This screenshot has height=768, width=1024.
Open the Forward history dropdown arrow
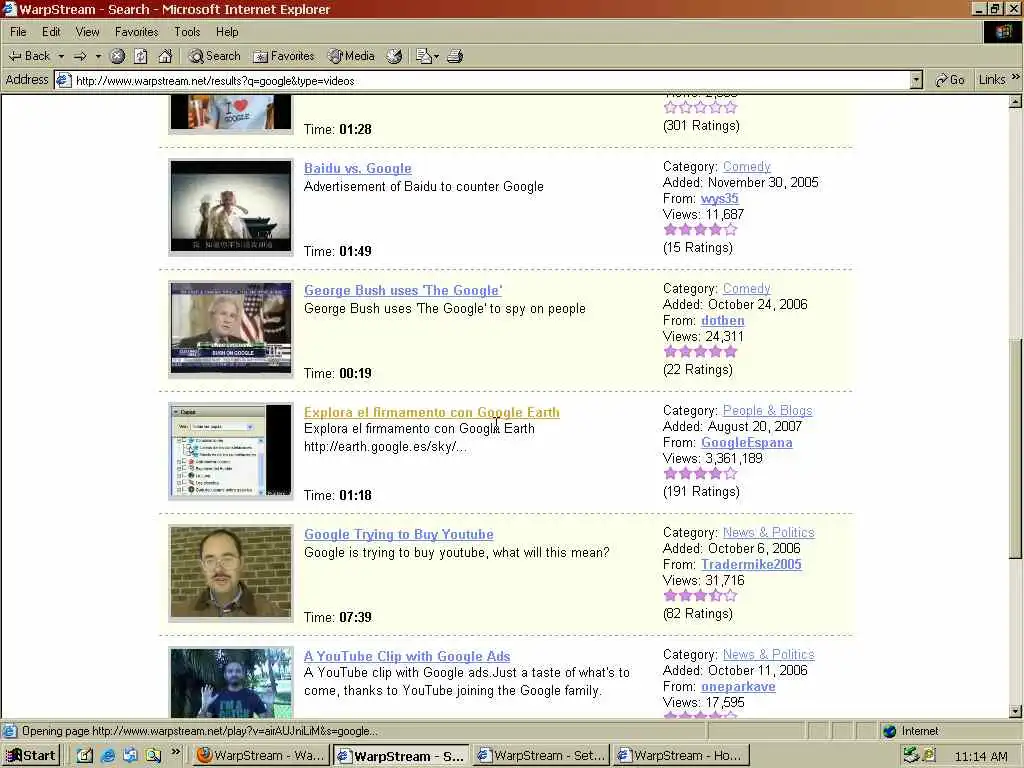tap(98, 56)
